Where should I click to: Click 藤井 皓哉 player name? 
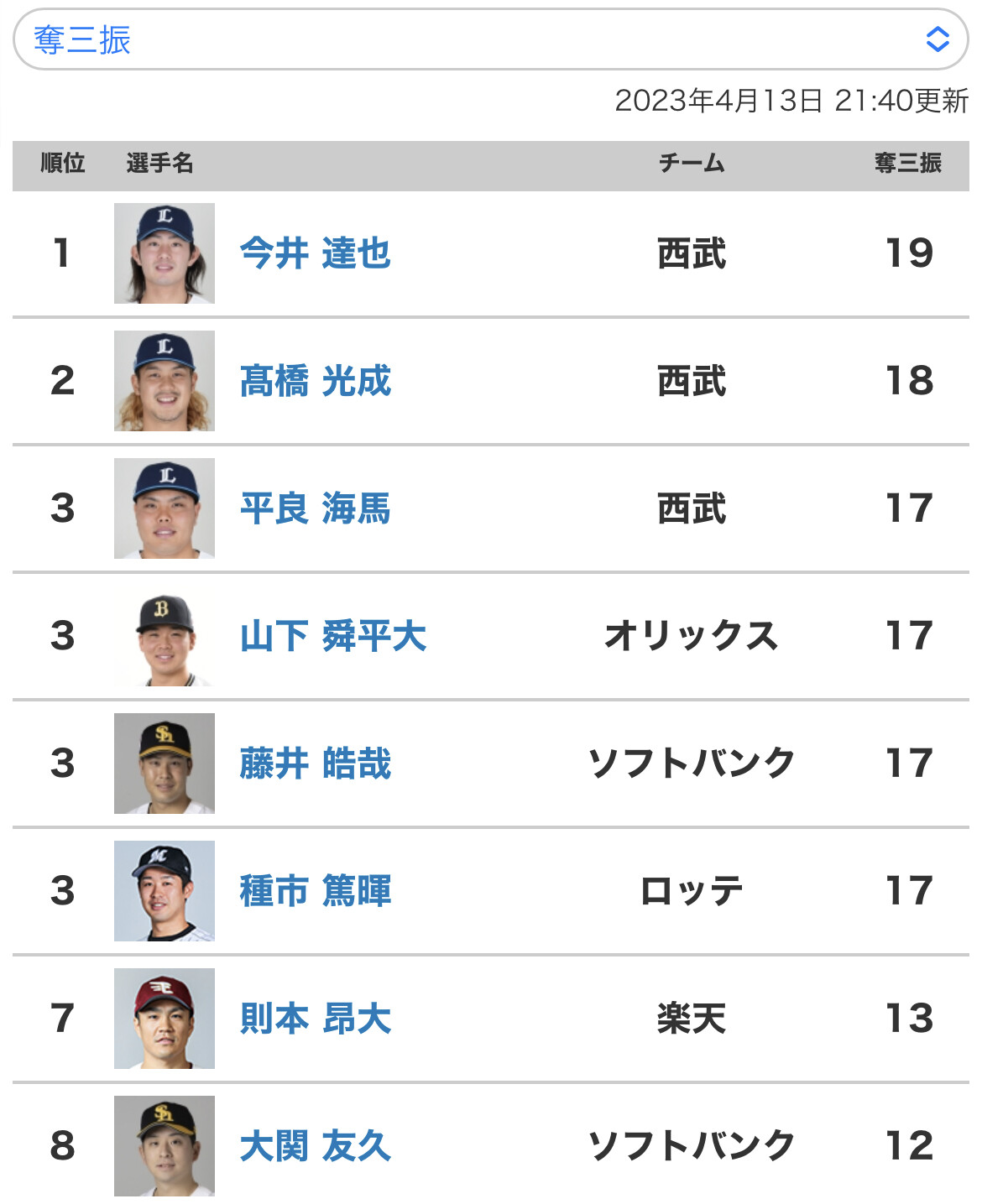pyautogui.click(x=315, y=764)
